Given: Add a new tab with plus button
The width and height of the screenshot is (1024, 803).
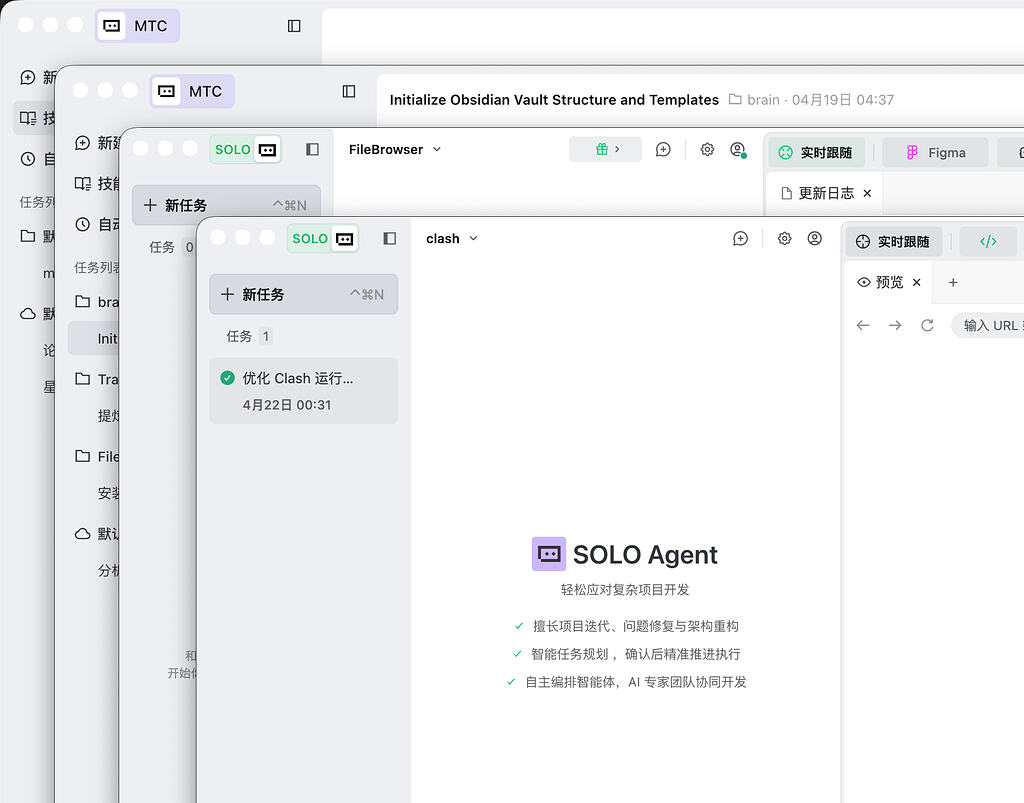Looking at the screenshot, I should [953, 282].
